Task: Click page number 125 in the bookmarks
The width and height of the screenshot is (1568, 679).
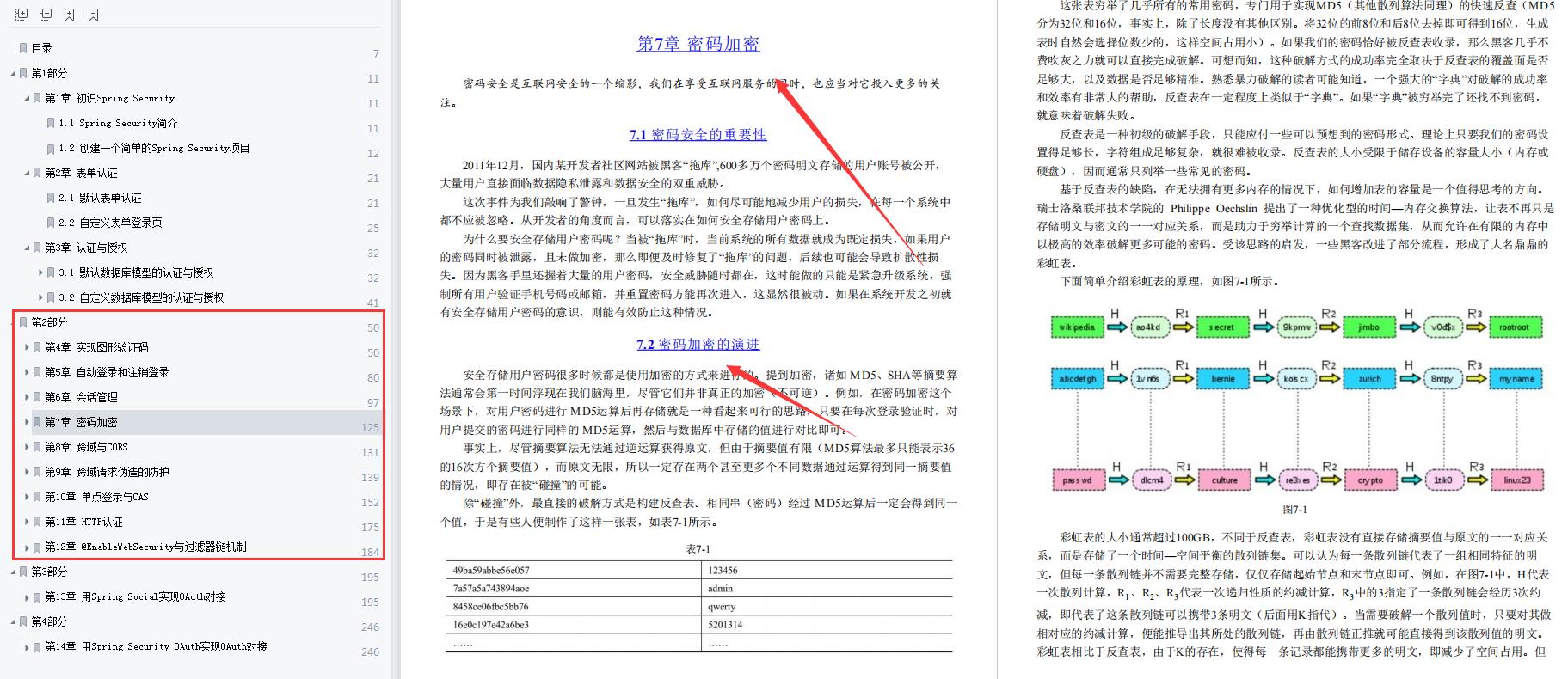Action: tap(370, 427)
